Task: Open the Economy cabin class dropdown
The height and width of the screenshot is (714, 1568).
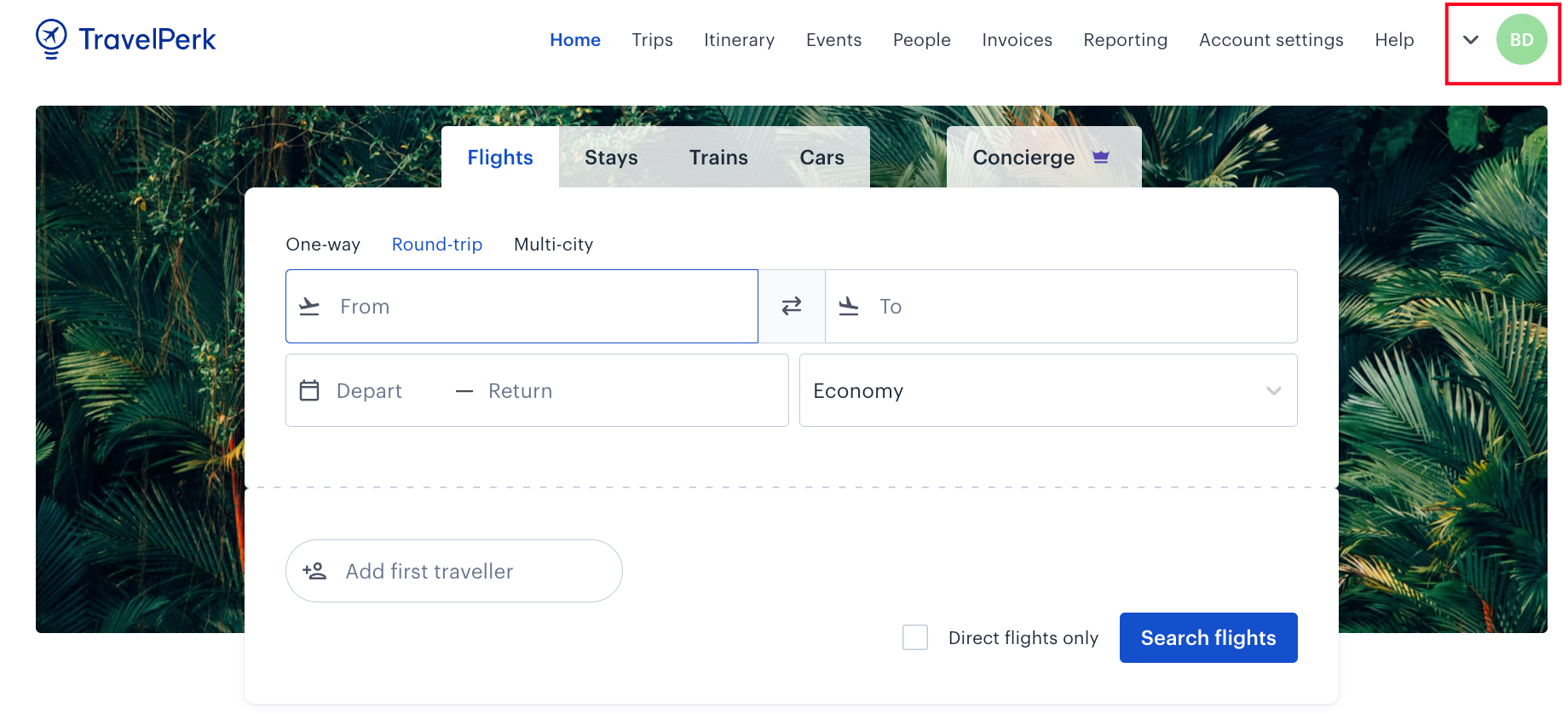Action: [1047, 390]
